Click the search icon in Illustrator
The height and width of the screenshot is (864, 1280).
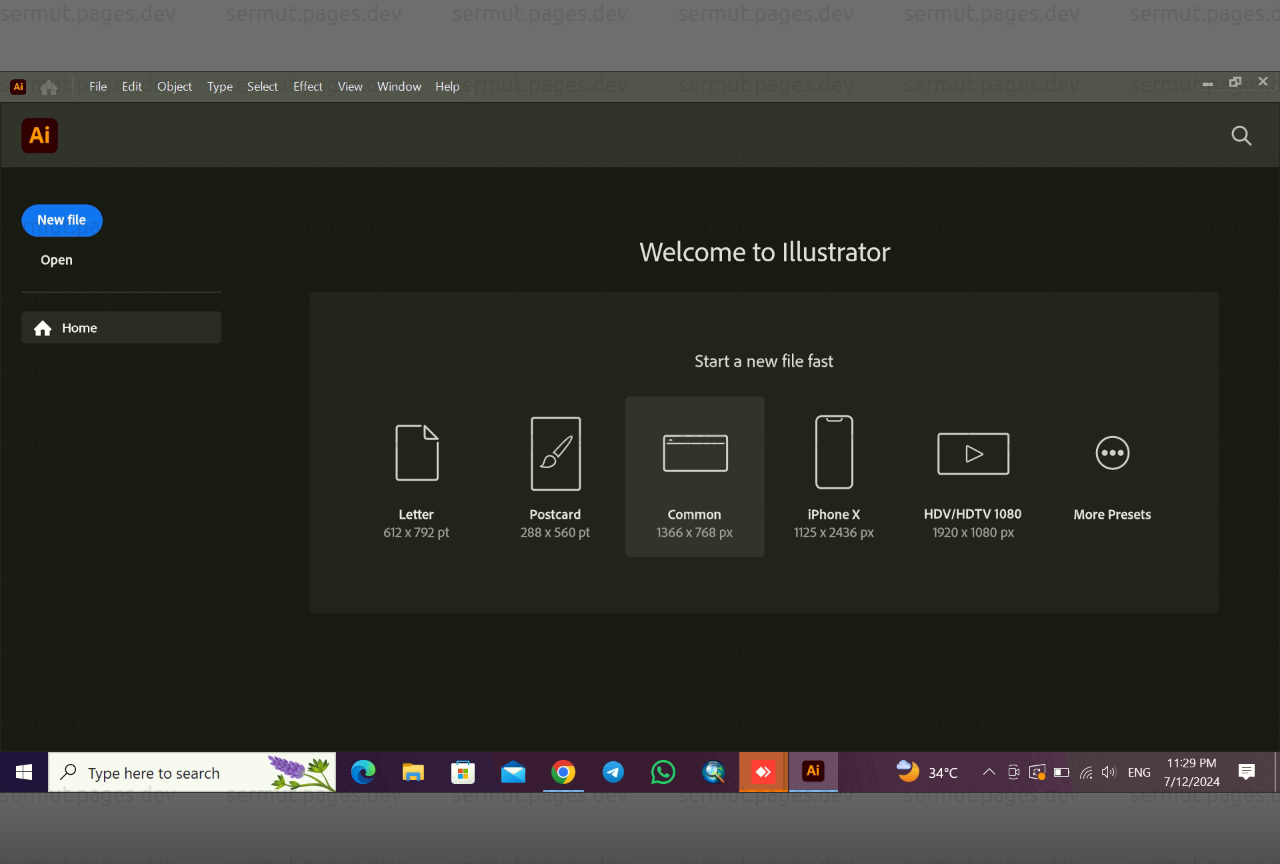pyautogui.click(x=1240, y=135)
